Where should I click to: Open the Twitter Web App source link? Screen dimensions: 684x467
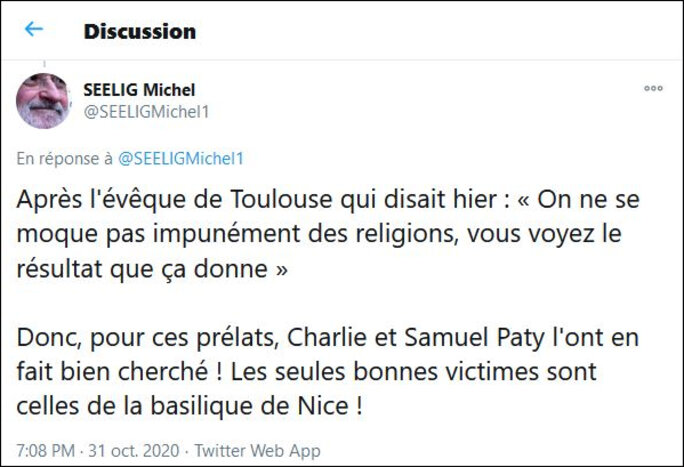tap(257, 448)
